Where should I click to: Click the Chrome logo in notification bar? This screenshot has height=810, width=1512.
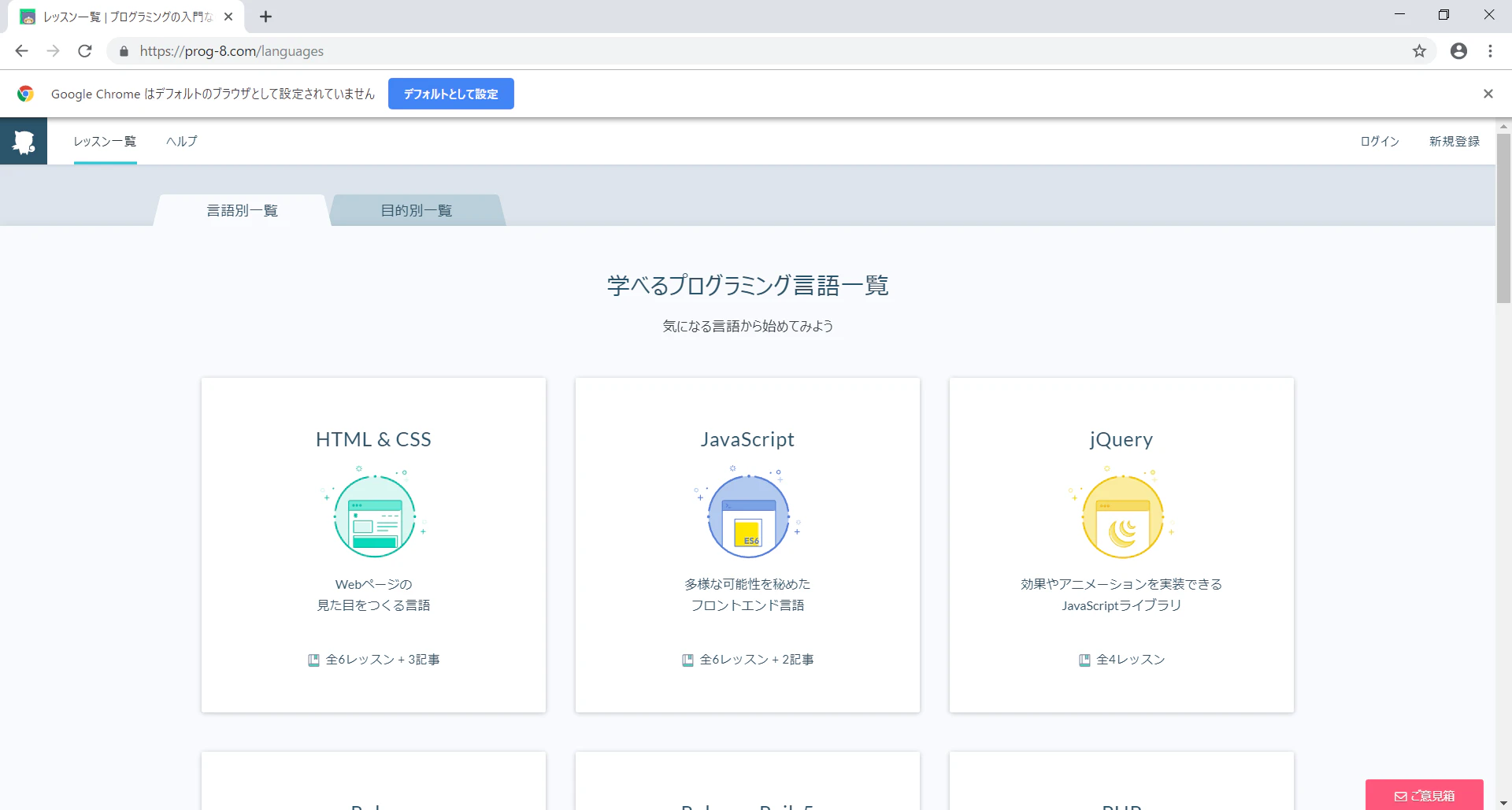25,94
